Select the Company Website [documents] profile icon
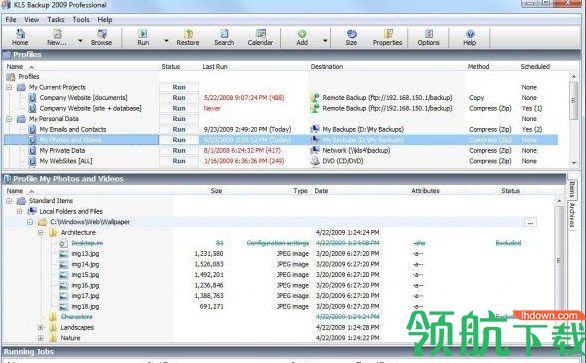 click(33, 98)
